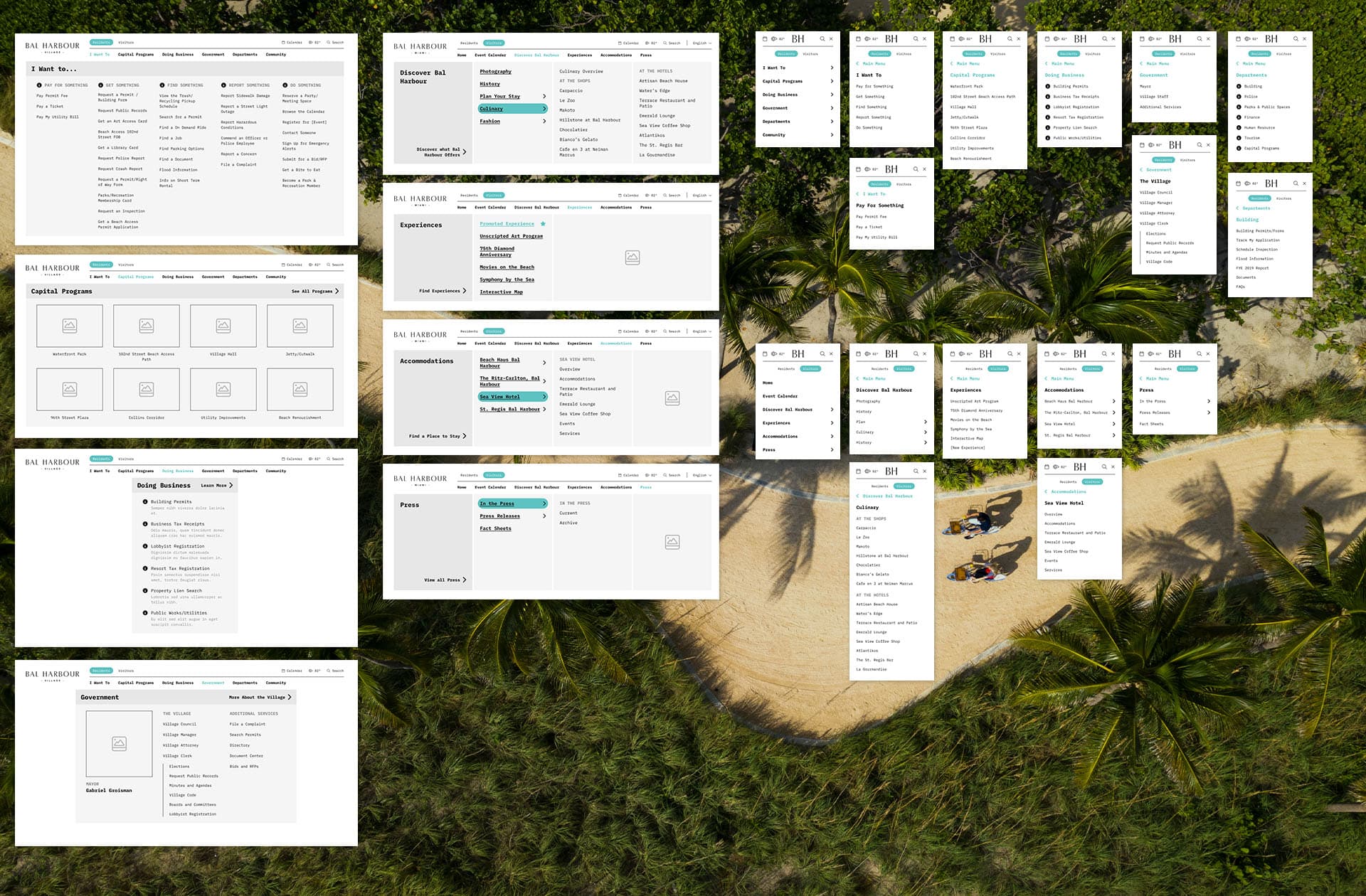
Task: Click search icon in I Want To desktop header
Action: pyautogui.click(x=328, y=43)
